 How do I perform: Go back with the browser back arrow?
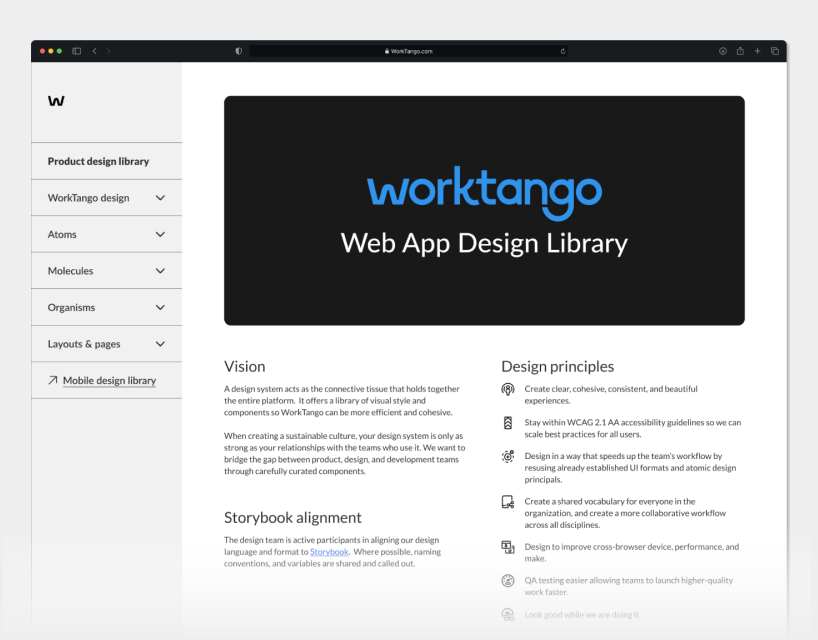[x=94, y=51]
